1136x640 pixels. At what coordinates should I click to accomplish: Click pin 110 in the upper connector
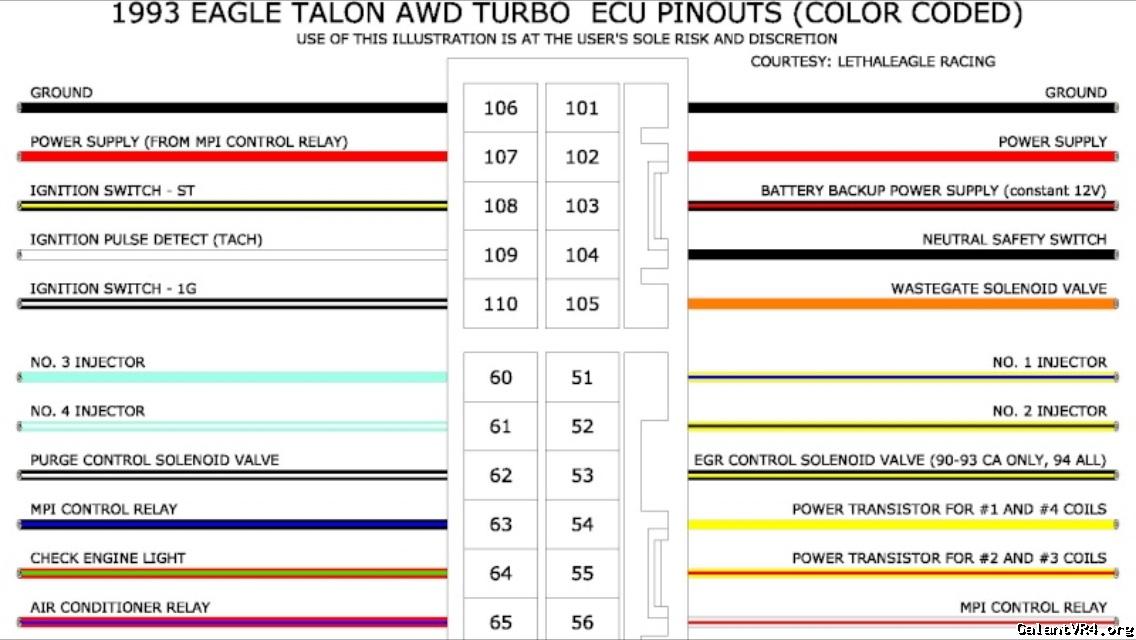500,304
